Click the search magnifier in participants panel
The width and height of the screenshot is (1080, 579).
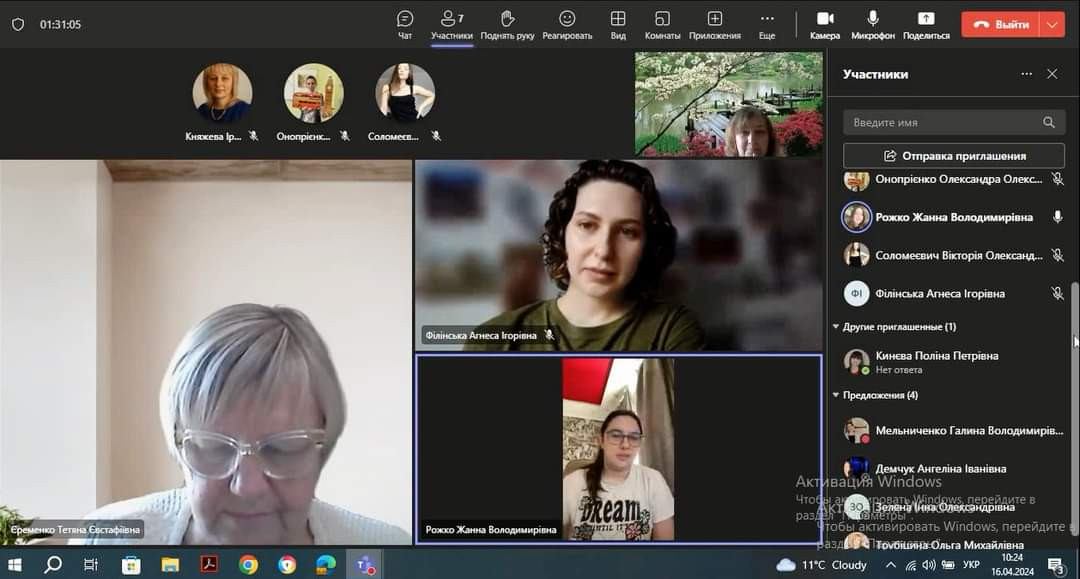[x=1048, y=122]
